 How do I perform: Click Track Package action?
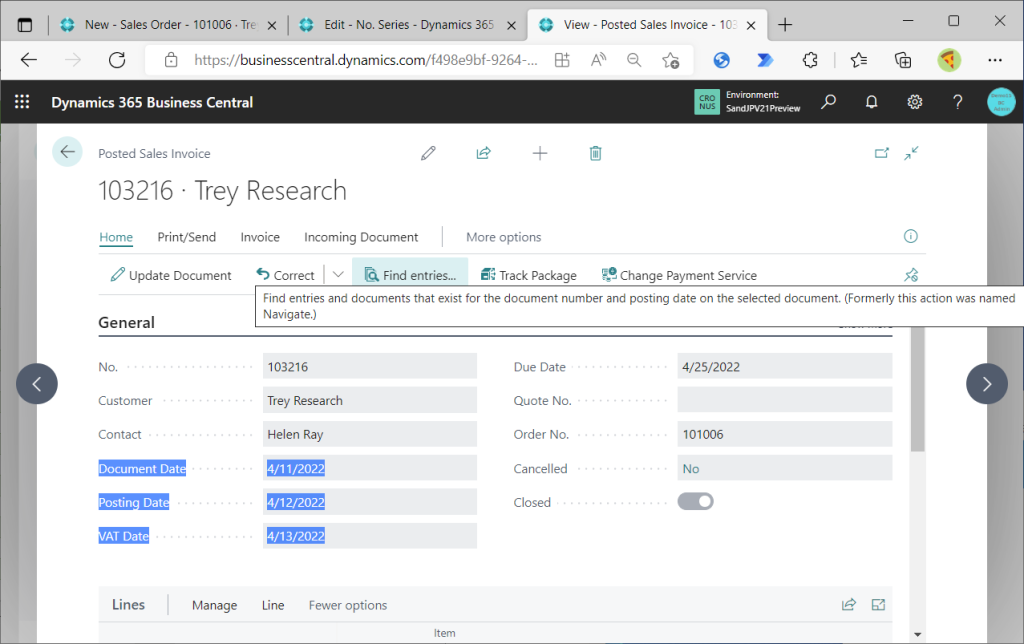tap(529, 275)
